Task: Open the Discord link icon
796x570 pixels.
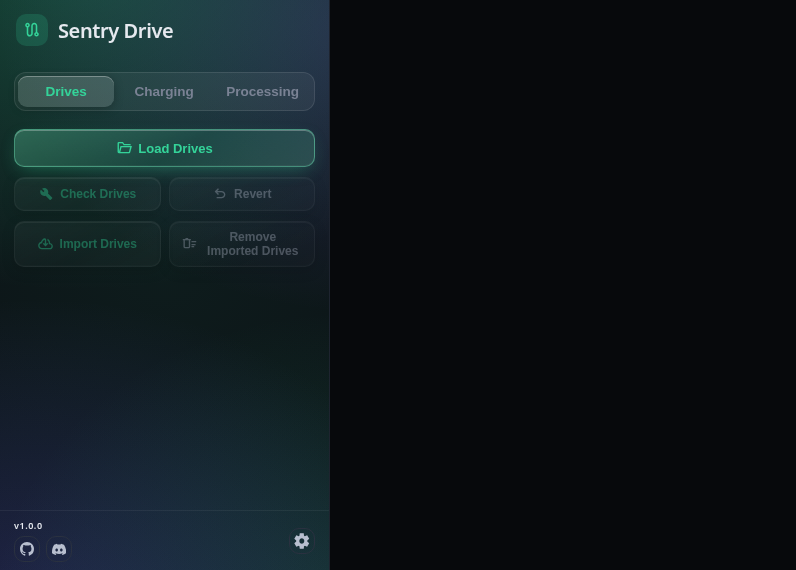Action: pyautogui.click(x=59, y=549)
